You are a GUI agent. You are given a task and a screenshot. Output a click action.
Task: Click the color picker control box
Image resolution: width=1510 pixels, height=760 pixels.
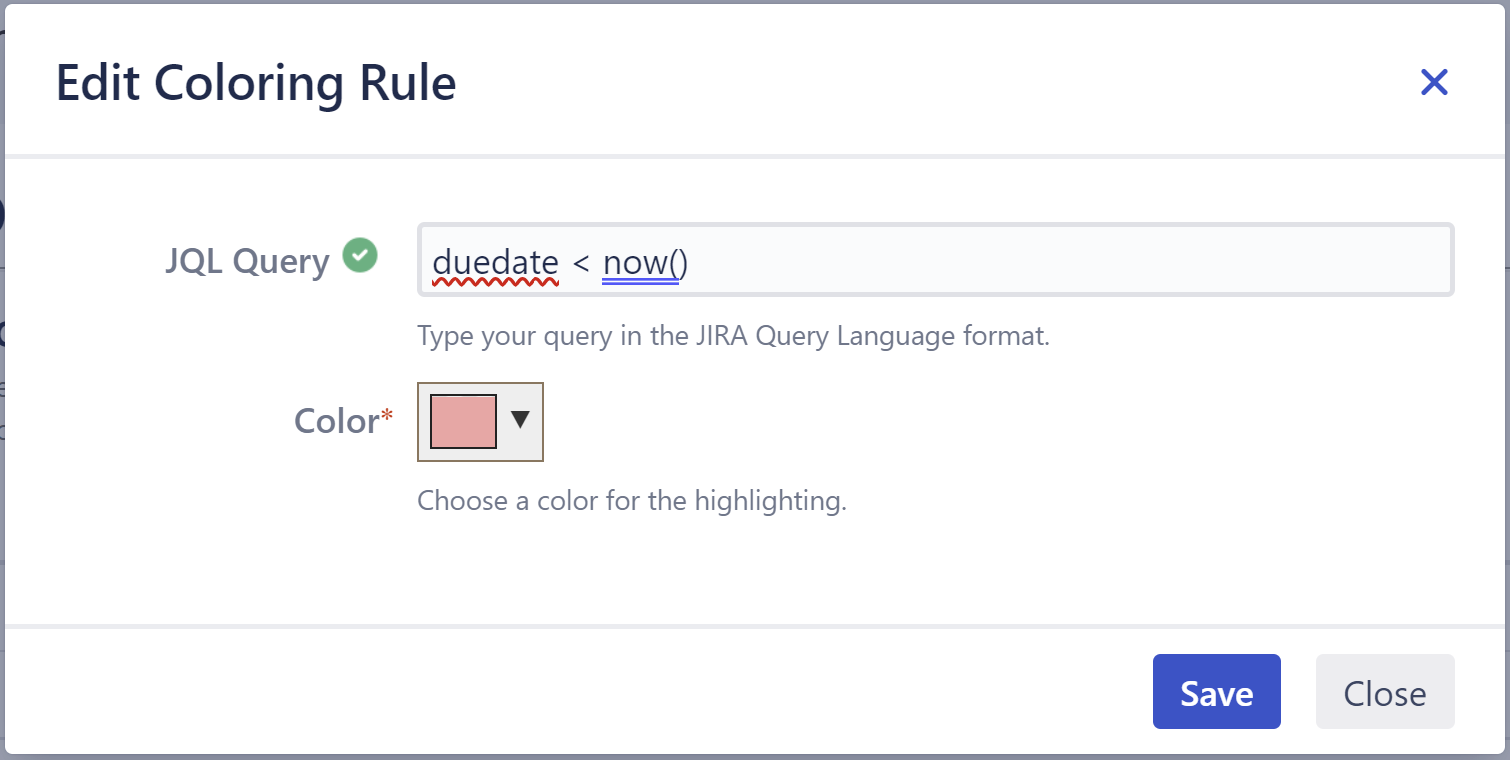point(480,422)
